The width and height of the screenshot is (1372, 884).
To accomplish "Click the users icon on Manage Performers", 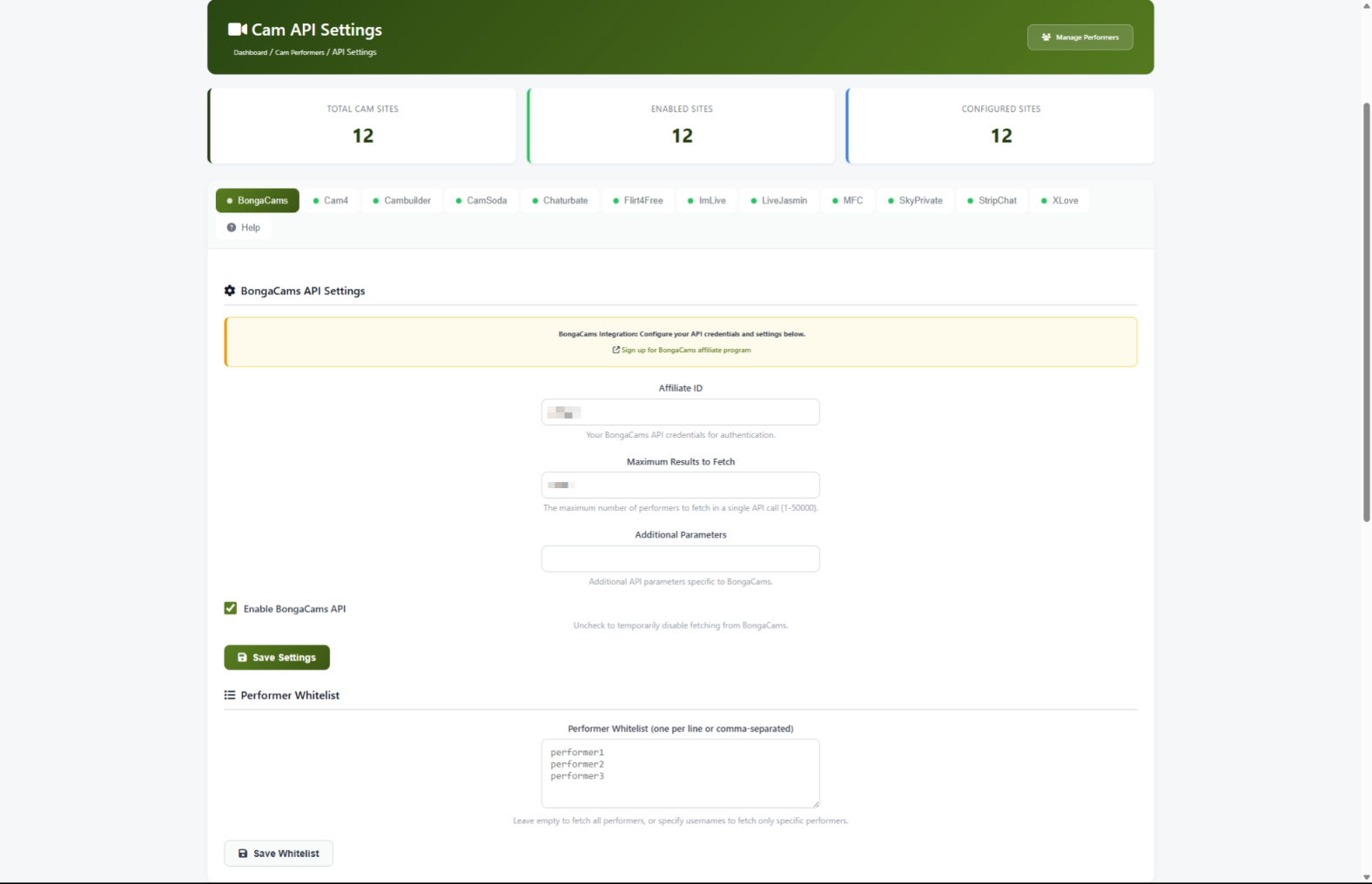I will tap(1046, 37).
